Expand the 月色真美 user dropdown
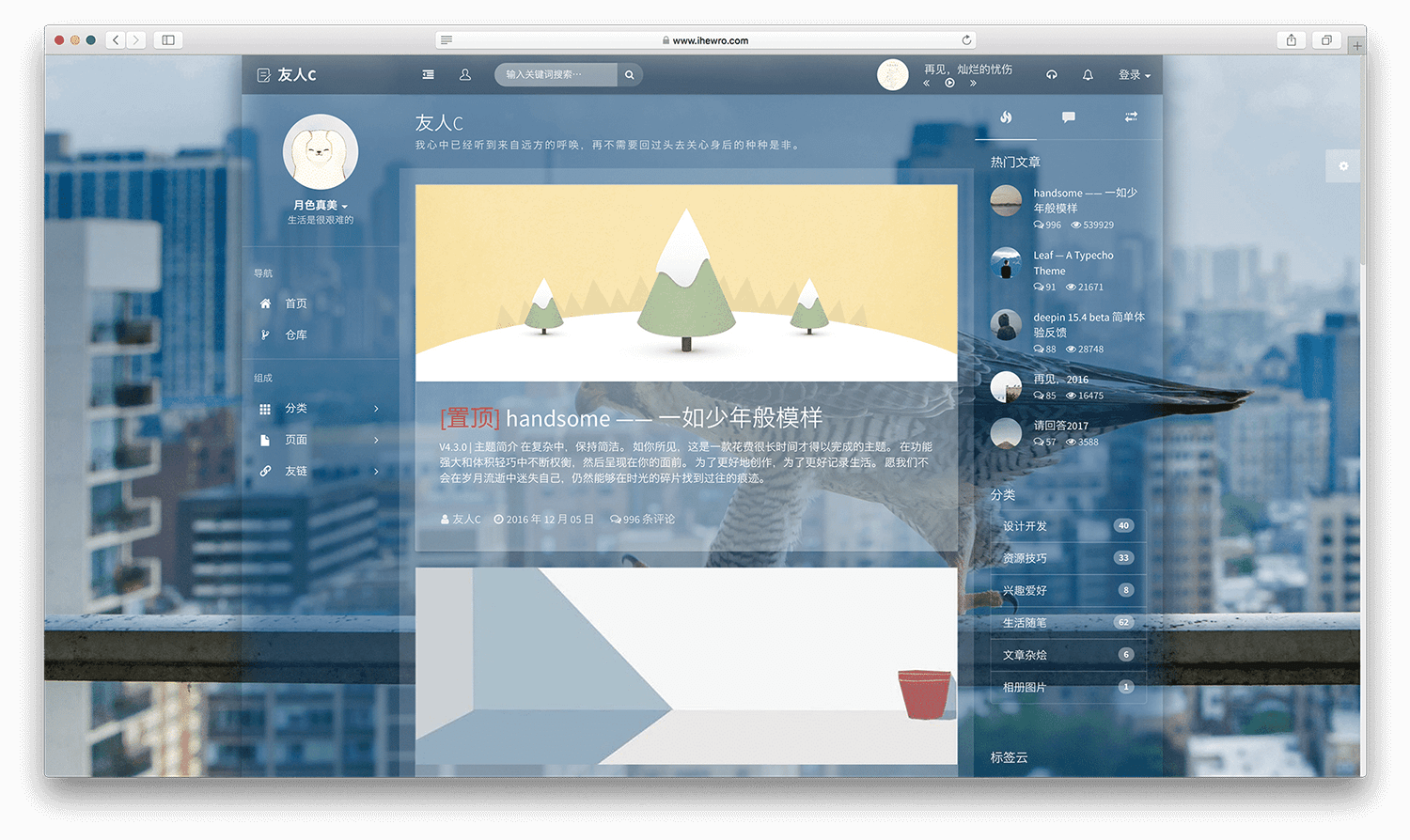Screen dimensions: 1410x840 tap(321, 205)
